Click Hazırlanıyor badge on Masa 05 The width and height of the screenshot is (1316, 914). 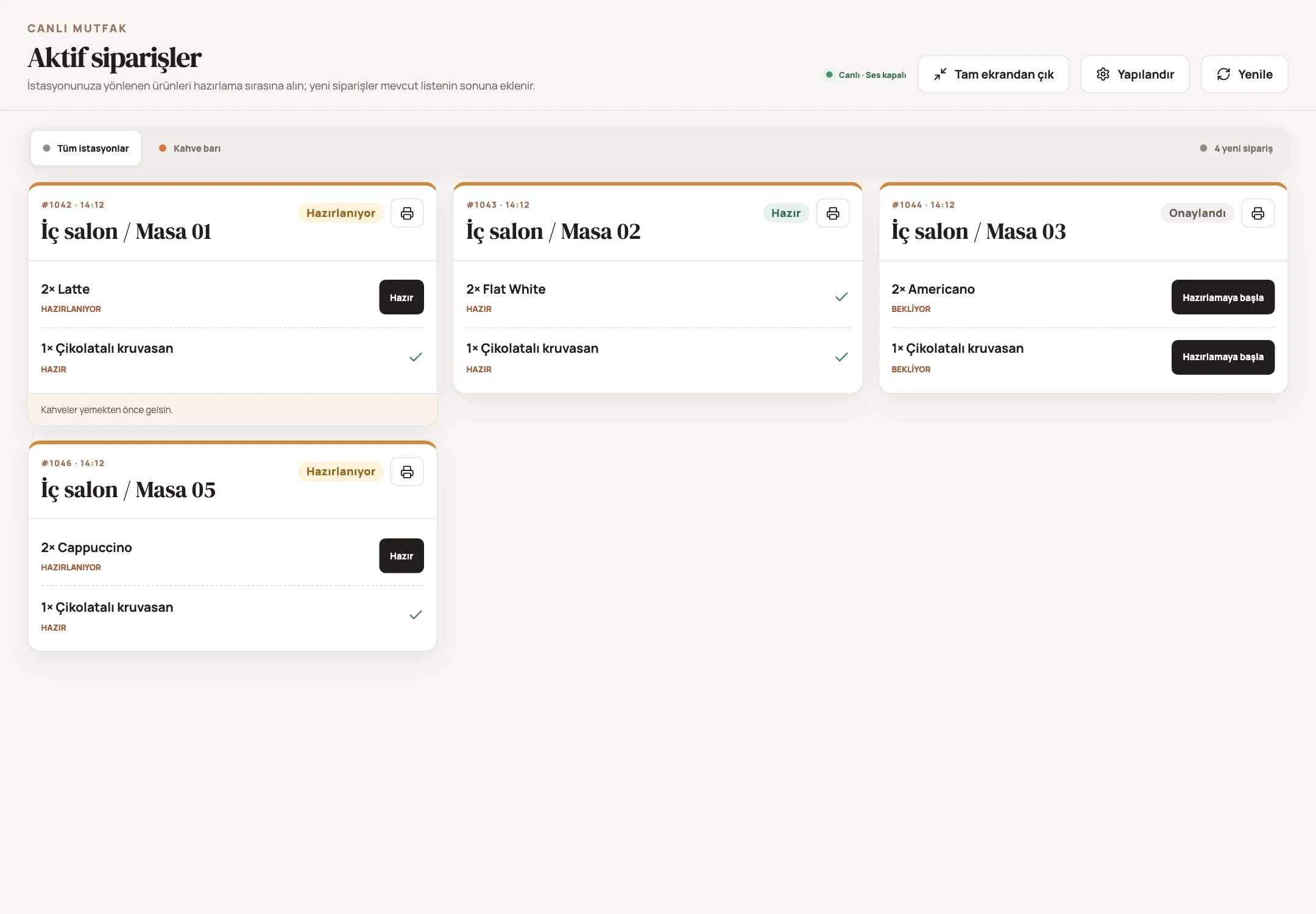[341, 472]
